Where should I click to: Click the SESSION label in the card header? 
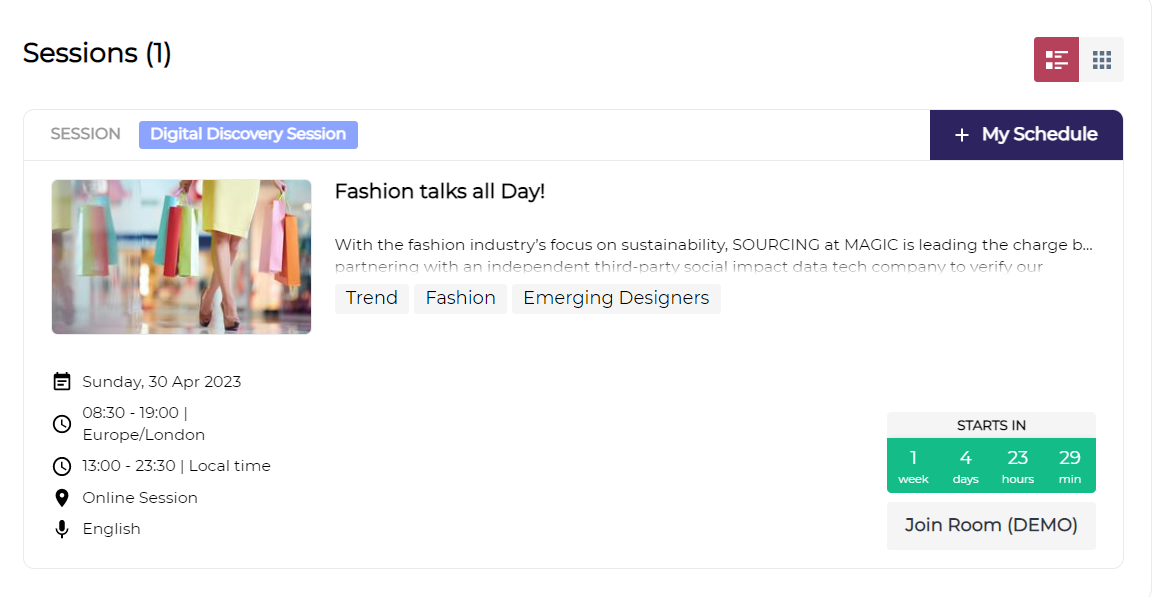tap(85, 134)
